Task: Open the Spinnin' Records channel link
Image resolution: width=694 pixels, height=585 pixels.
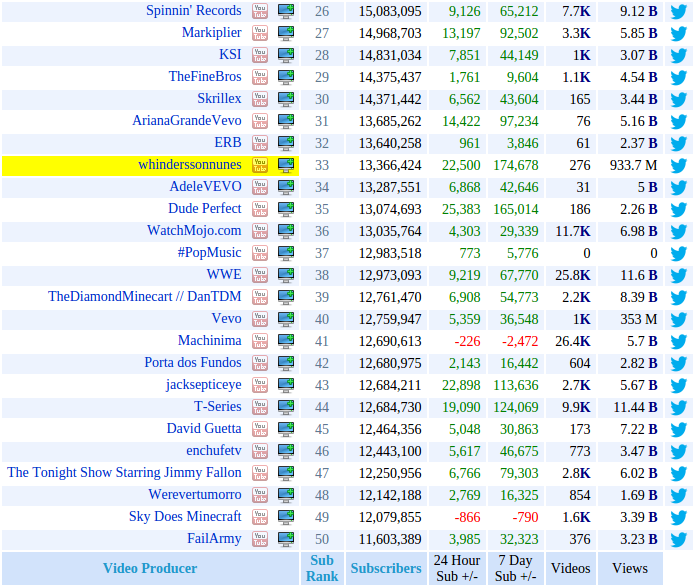Action: (x=194, y=11)
